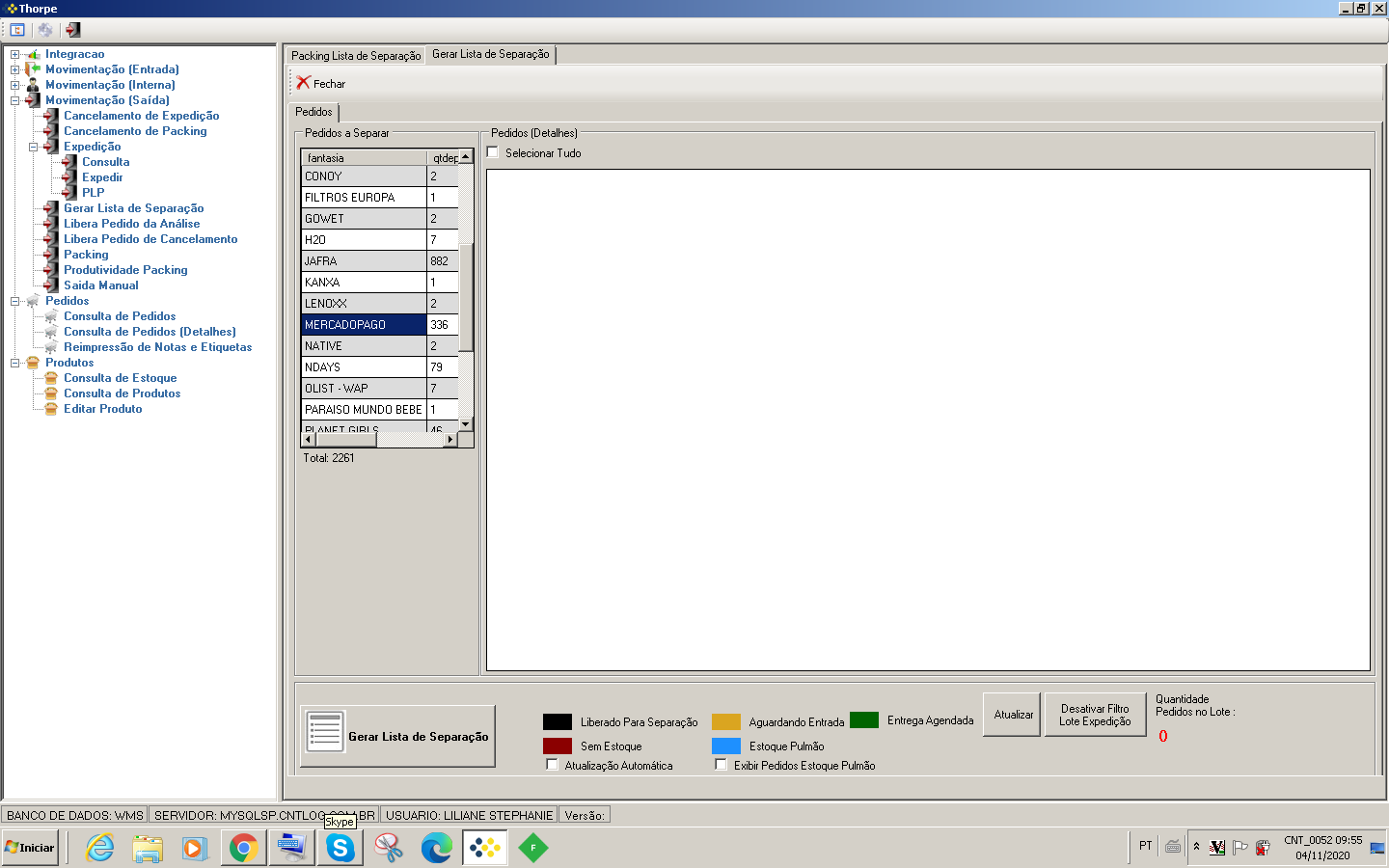1389x868 pixels.
Task: Click the green Entrega Agendada swatch
Action: (x=864, y=720)
